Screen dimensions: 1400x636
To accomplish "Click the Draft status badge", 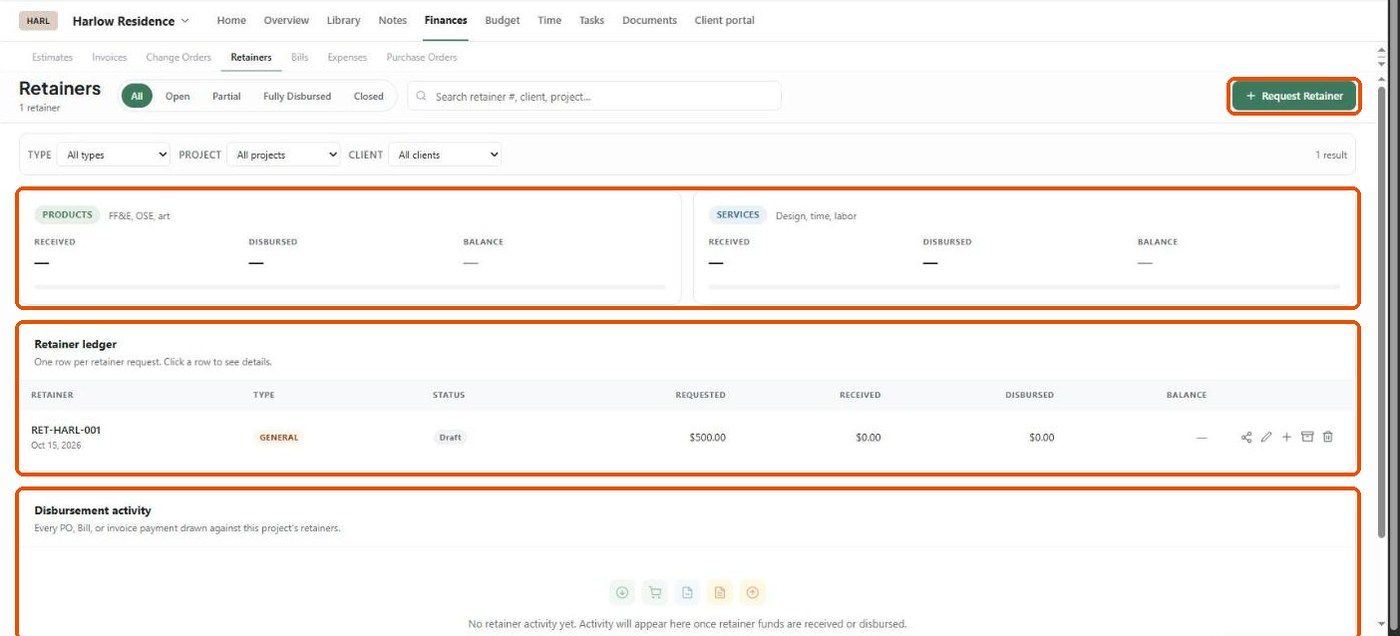I will coord(450,437).
